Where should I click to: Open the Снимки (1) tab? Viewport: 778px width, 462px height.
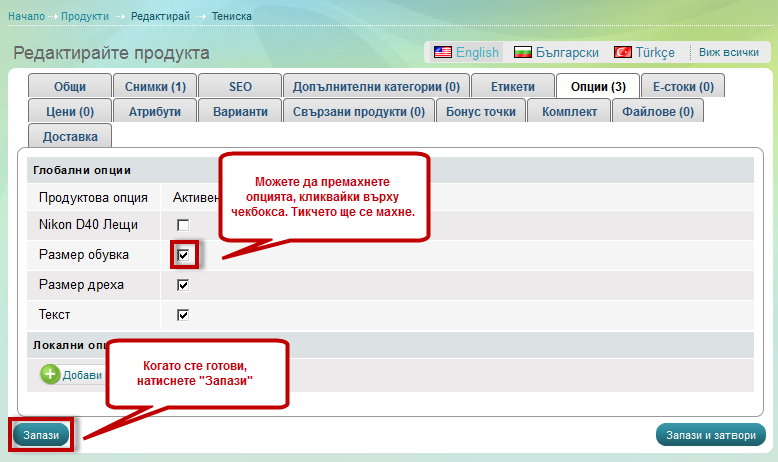point(155,87)
